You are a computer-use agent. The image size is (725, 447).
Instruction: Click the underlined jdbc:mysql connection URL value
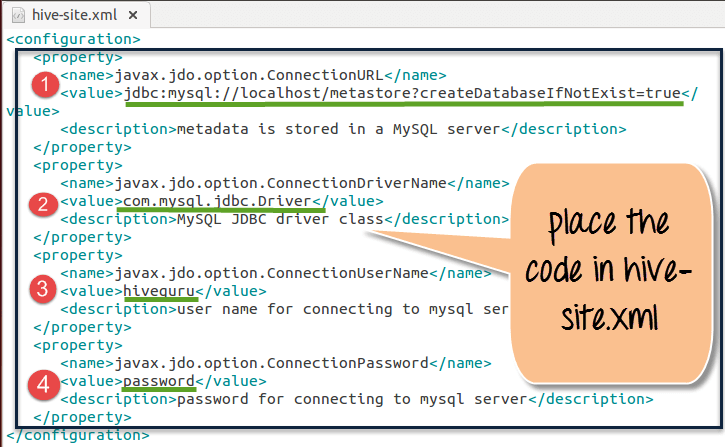pos(403,93)
